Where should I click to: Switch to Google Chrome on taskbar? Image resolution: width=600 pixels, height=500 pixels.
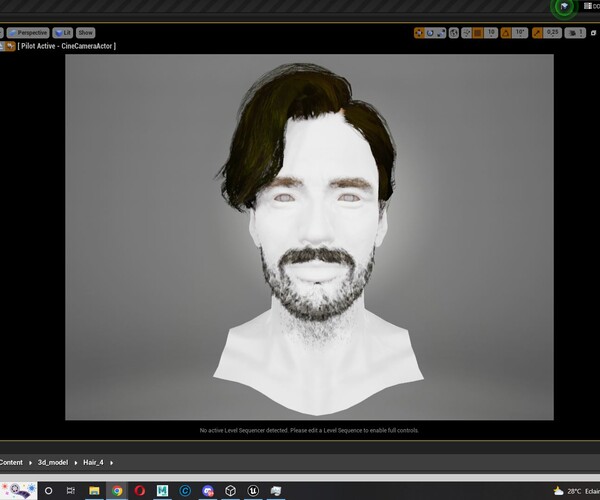[117, 490]
